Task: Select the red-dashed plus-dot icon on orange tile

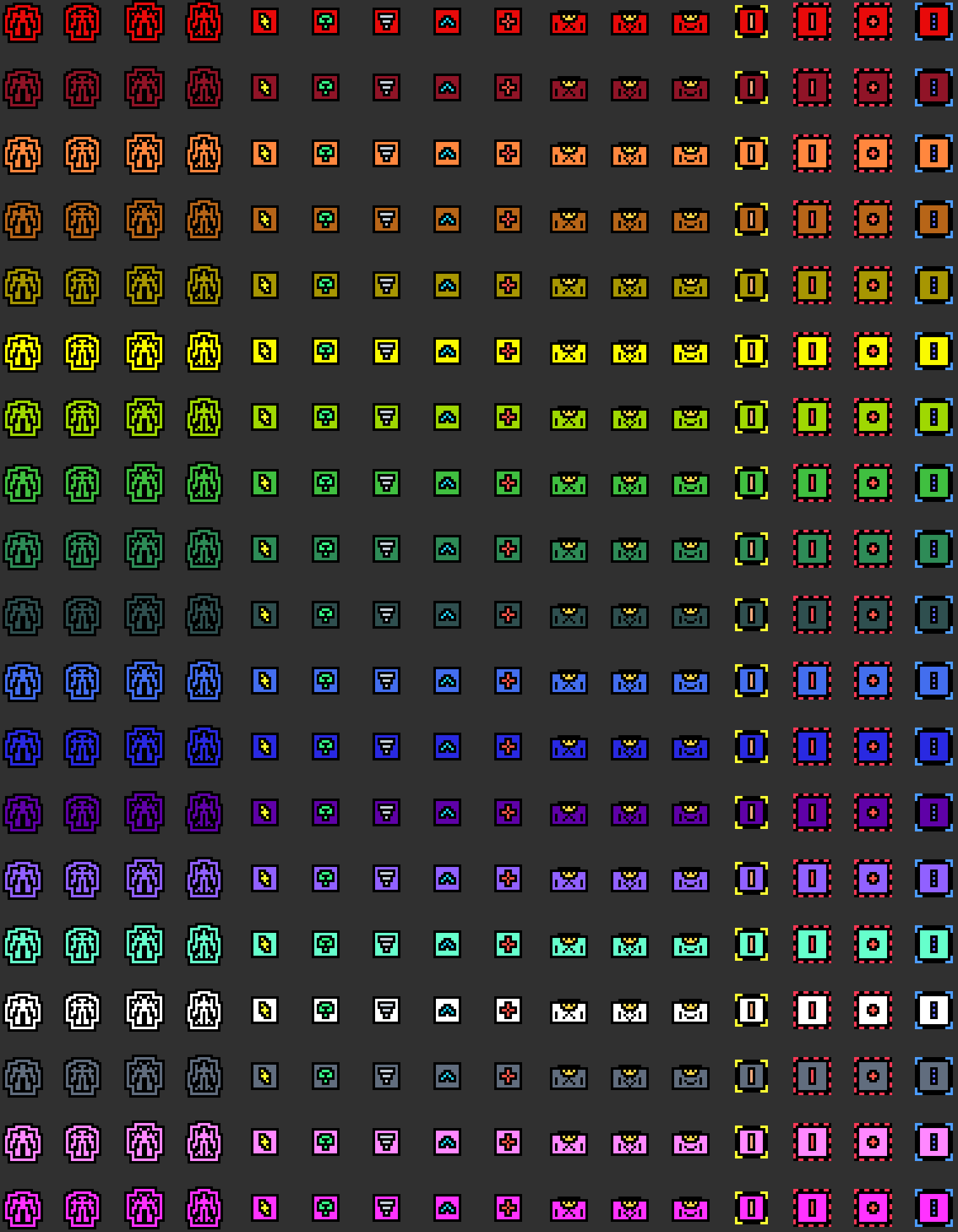Action: click(873, 154)
